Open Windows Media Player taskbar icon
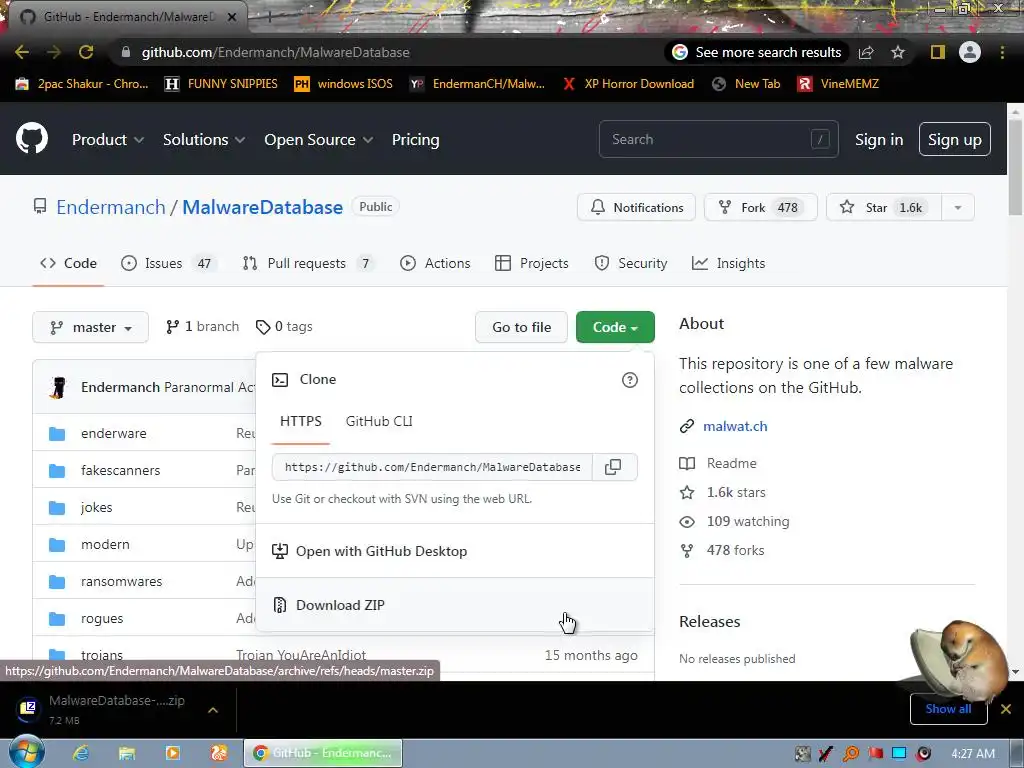Image resolution: width=1024 pixels, height=768 pixels. (x=173, y=753)
